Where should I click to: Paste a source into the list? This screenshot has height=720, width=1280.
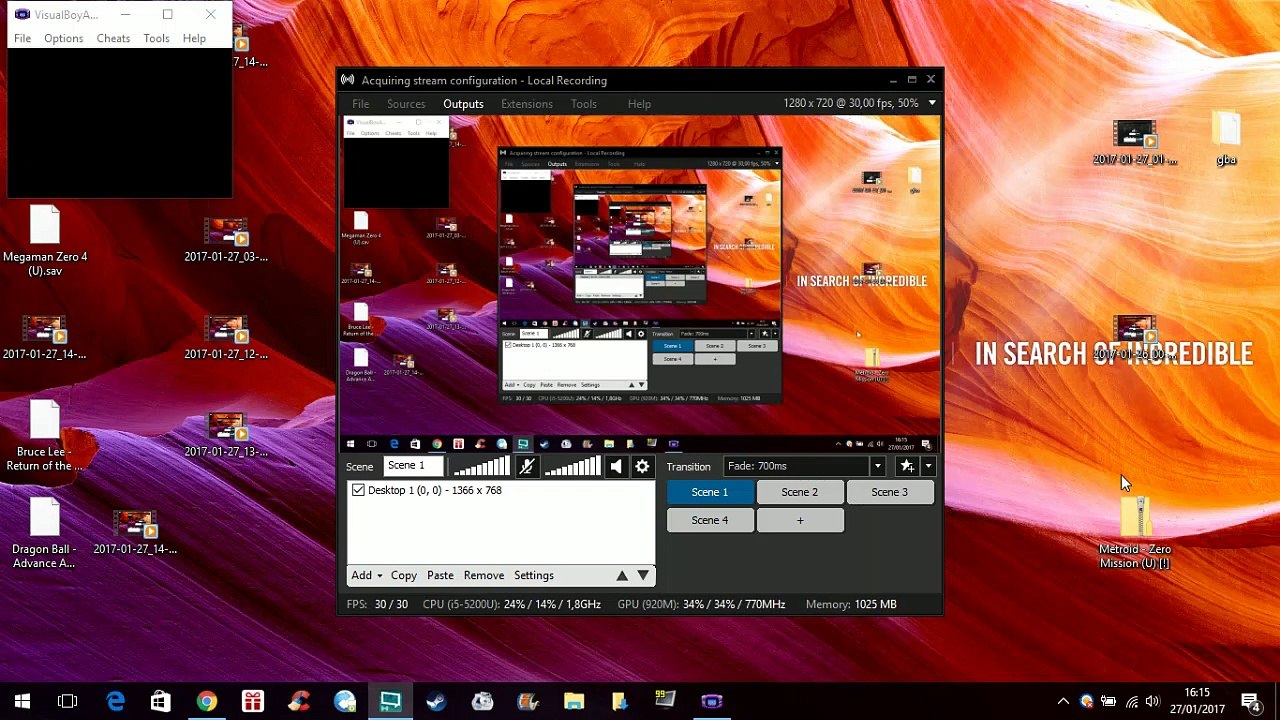tap(440, 575)
